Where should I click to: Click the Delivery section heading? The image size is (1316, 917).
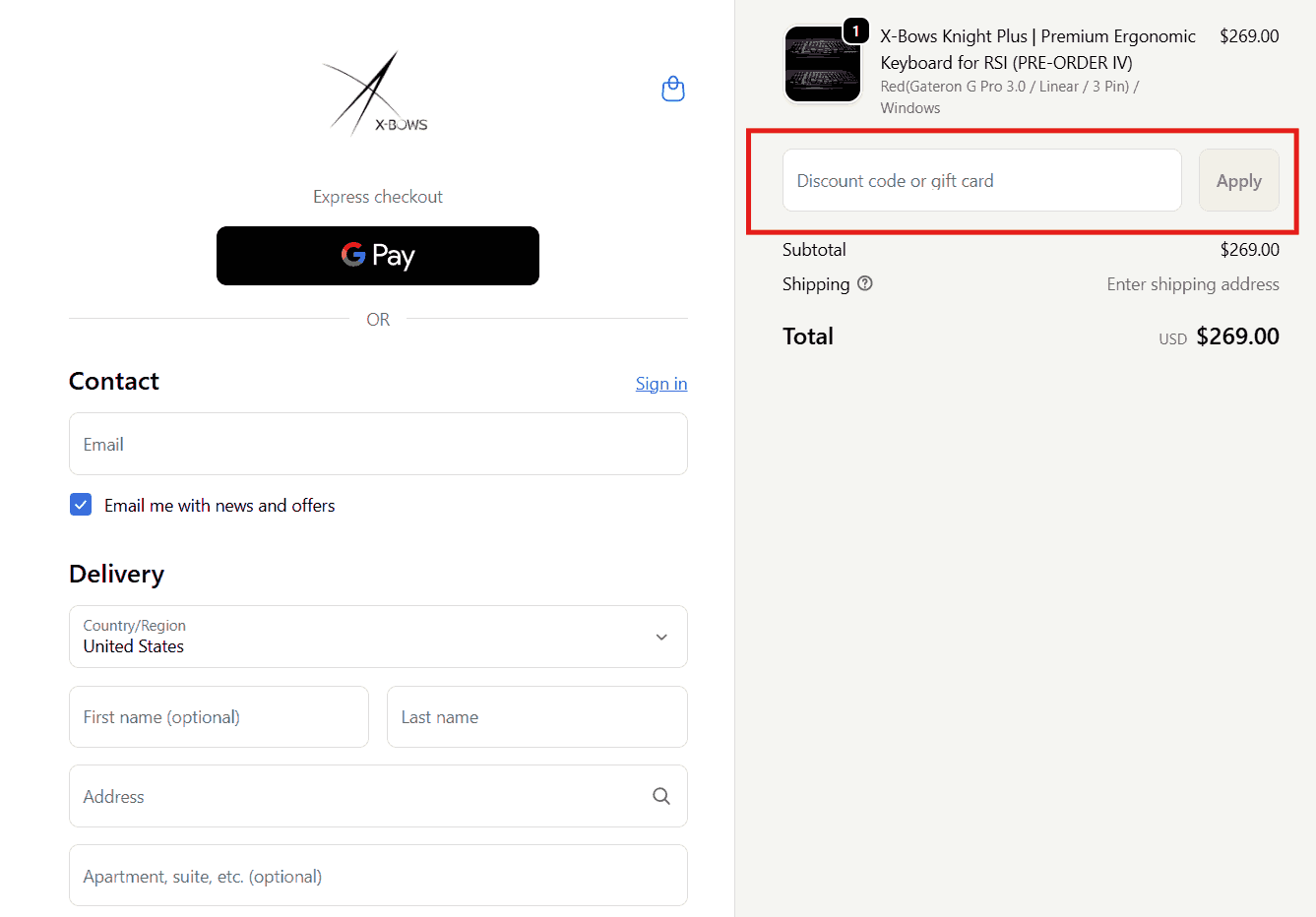[x=116, y=574]
